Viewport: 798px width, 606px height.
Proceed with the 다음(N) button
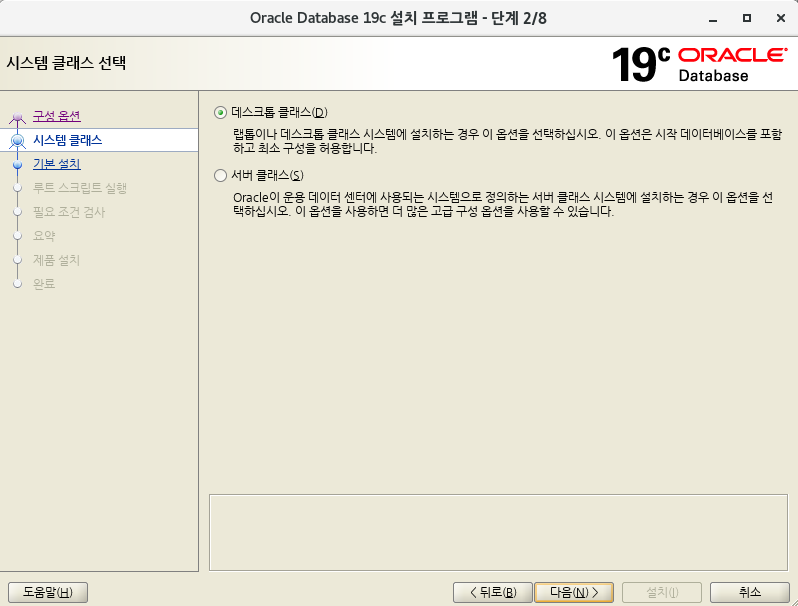[x=574, y=592]
